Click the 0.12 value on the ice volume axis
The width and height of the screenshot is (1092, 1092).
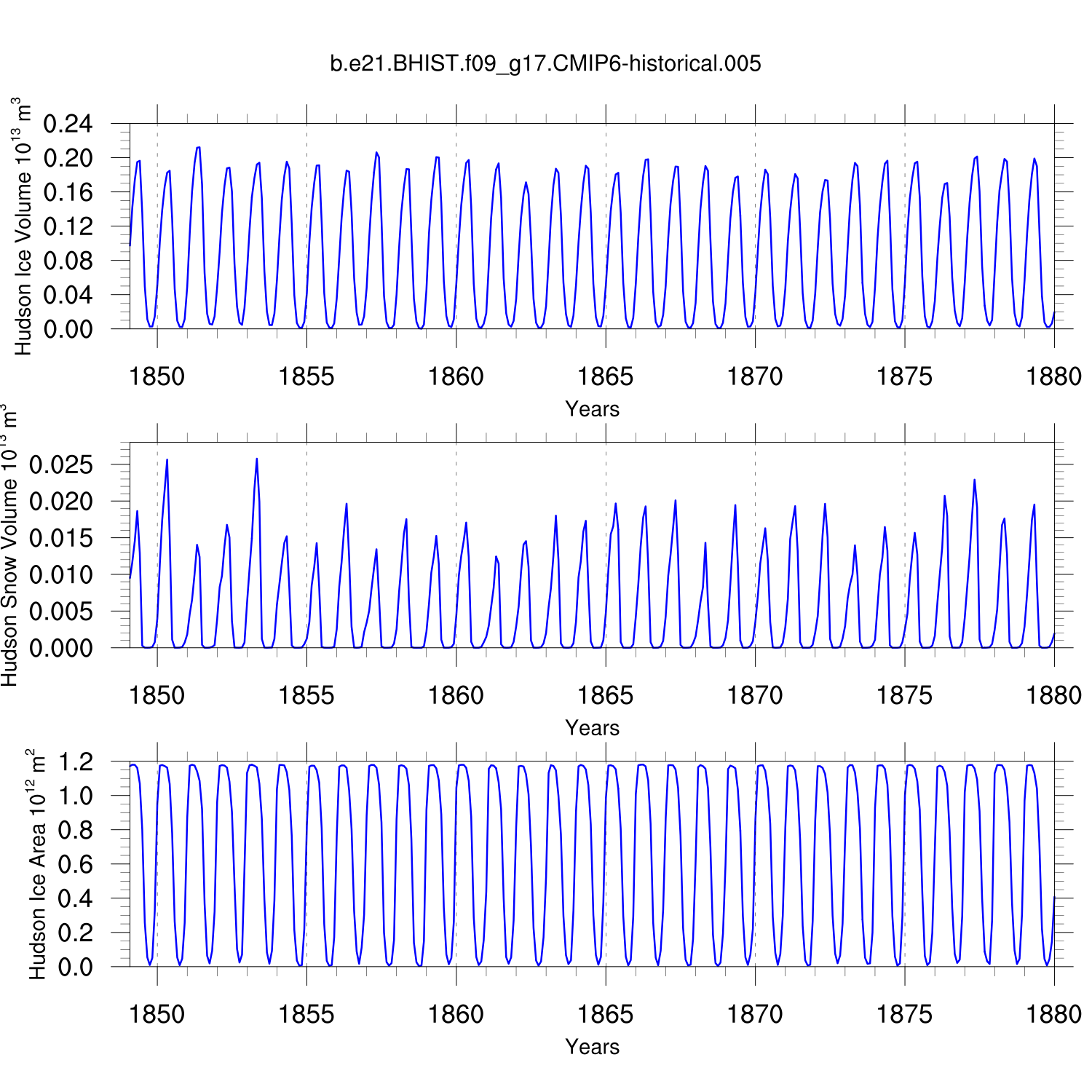coord(68,226)
